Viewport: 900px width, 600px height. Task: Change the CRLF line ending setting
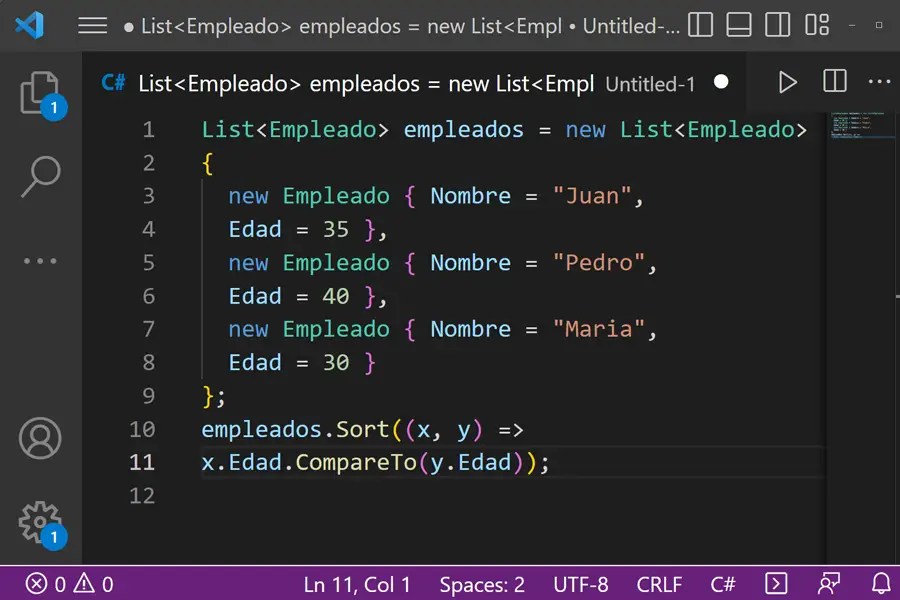(660, 583)
